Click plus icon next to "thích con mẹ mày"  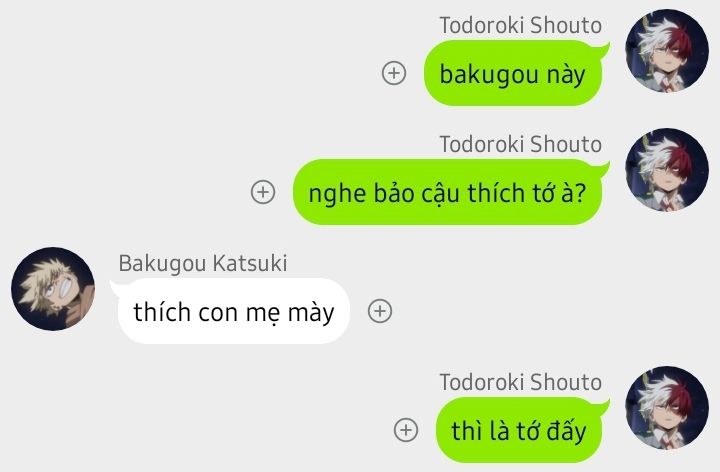(380, 311)
